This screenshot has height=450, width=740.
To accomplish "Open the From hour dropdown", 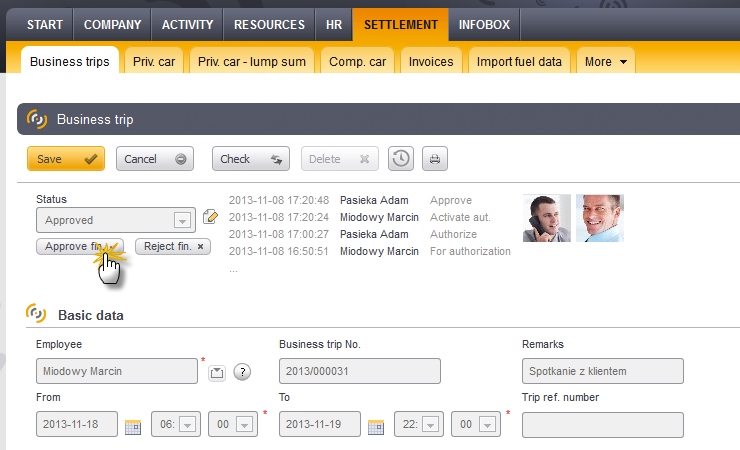I will pos(187,425).
